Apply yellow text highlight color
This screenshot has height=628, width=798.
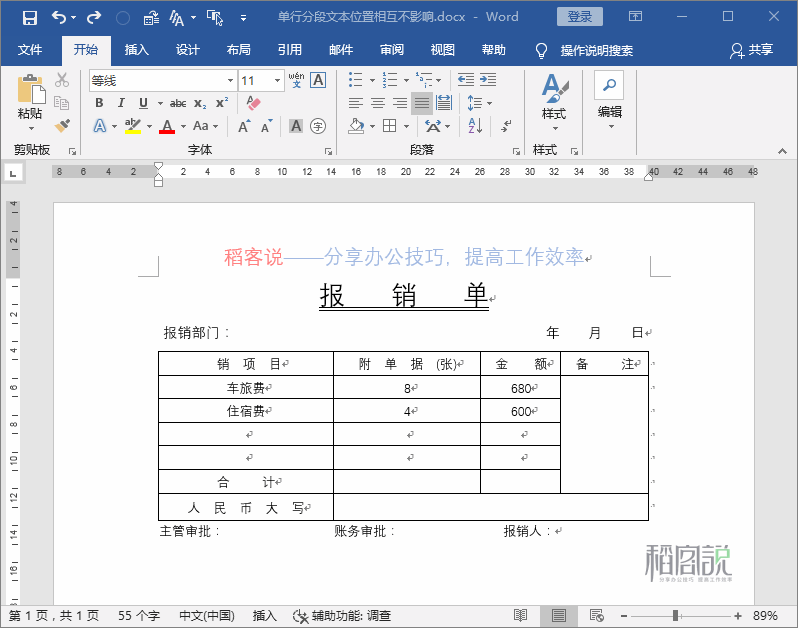pyautogui.click(x=133, y=126)
